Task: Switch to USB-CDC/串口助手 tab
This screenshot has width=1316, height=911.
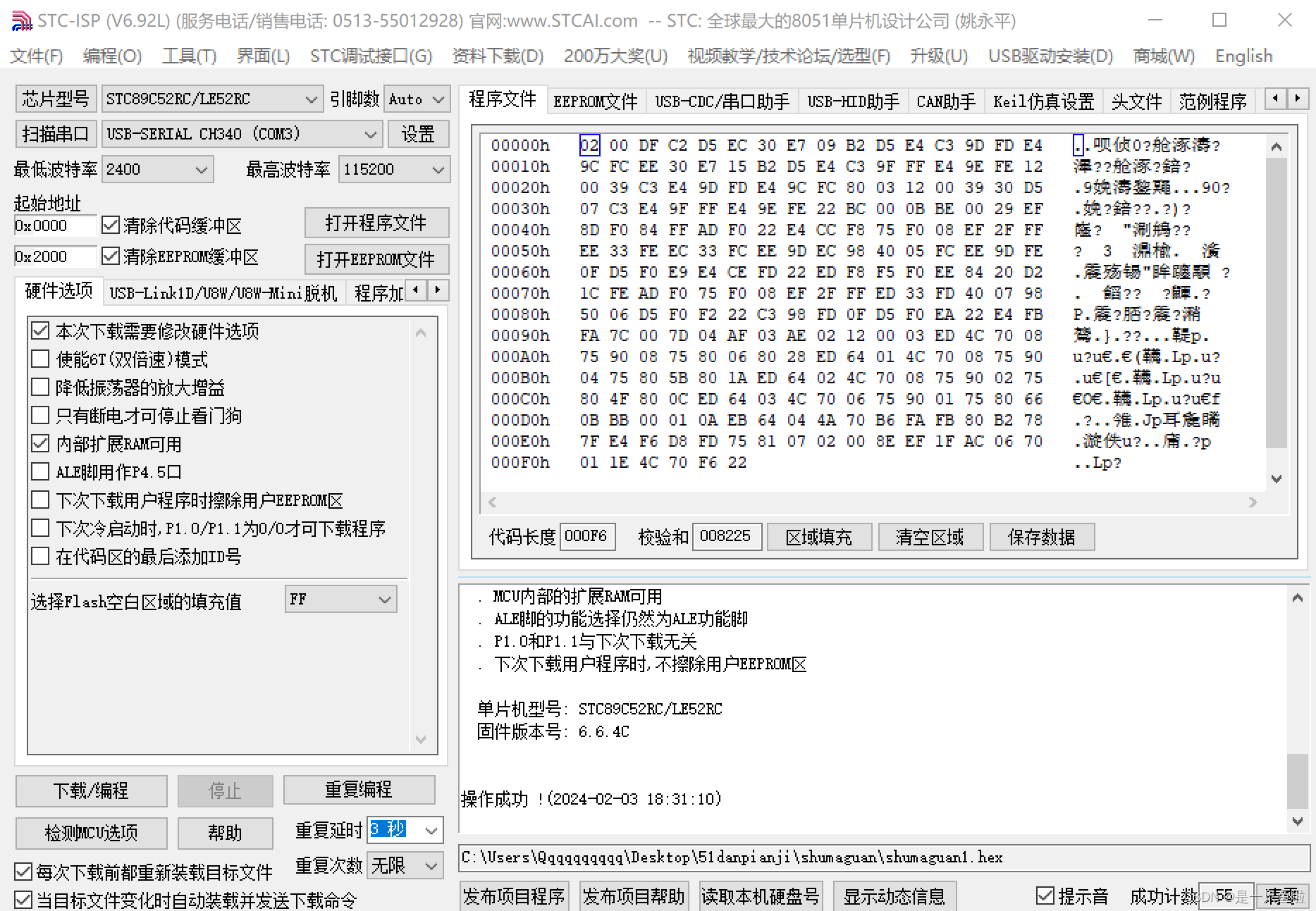Action: pyautogui.click(x=722, y=101)
